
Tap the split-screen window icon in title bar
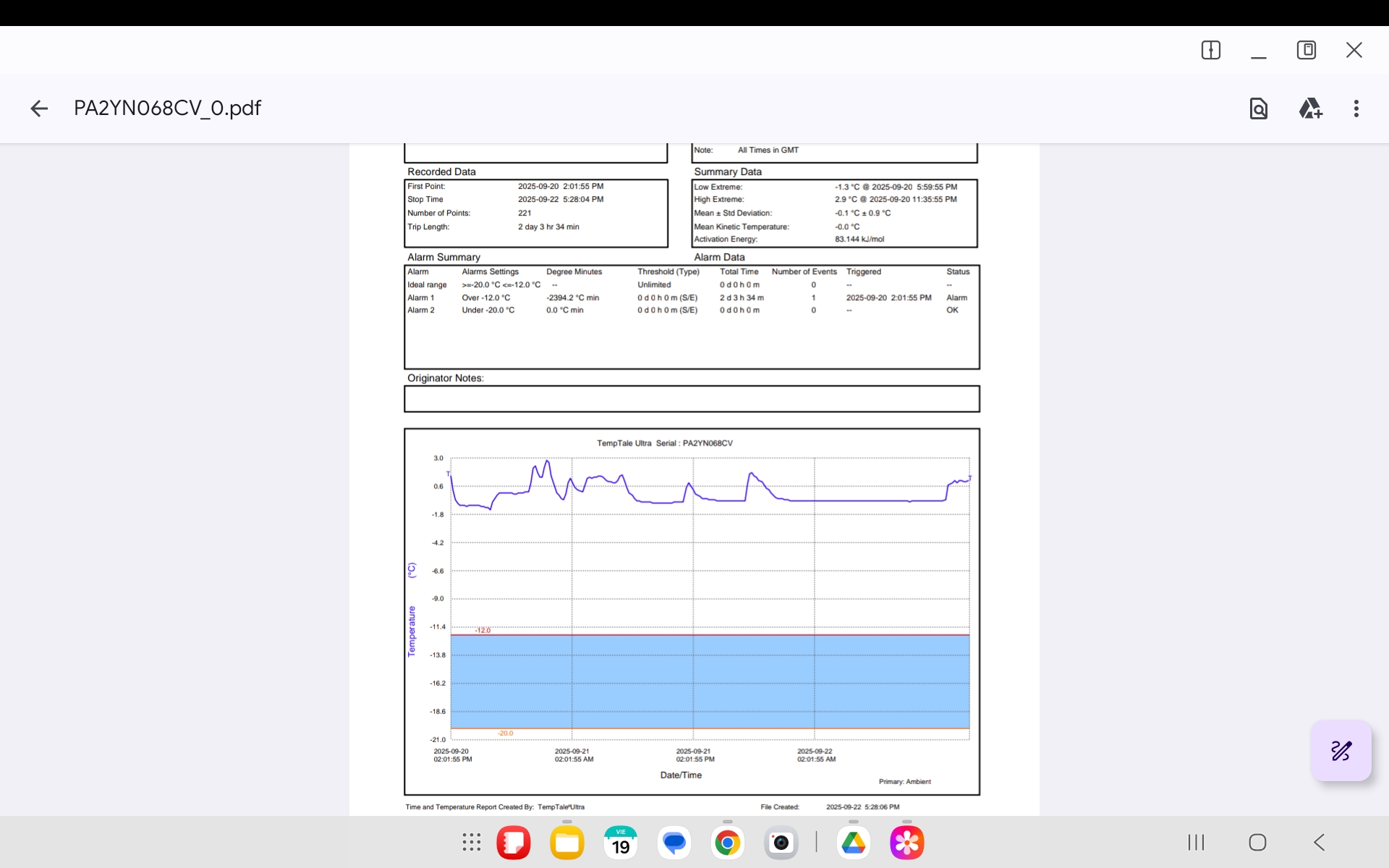[x=1211, y=50]
